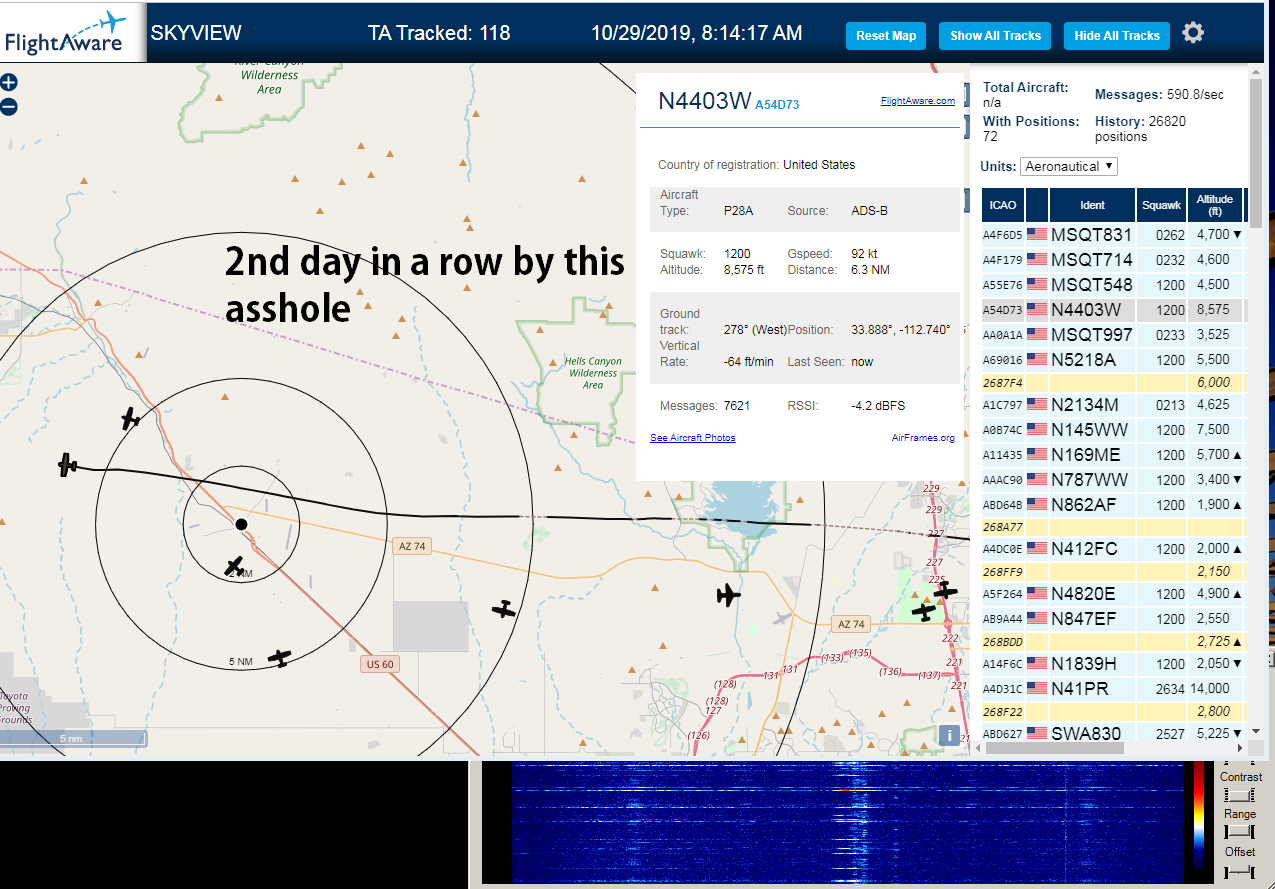Select the aircraft icon at the track's west end
Image resolution: width=1275 pixels, height=889 pixels.
[67, 465]
